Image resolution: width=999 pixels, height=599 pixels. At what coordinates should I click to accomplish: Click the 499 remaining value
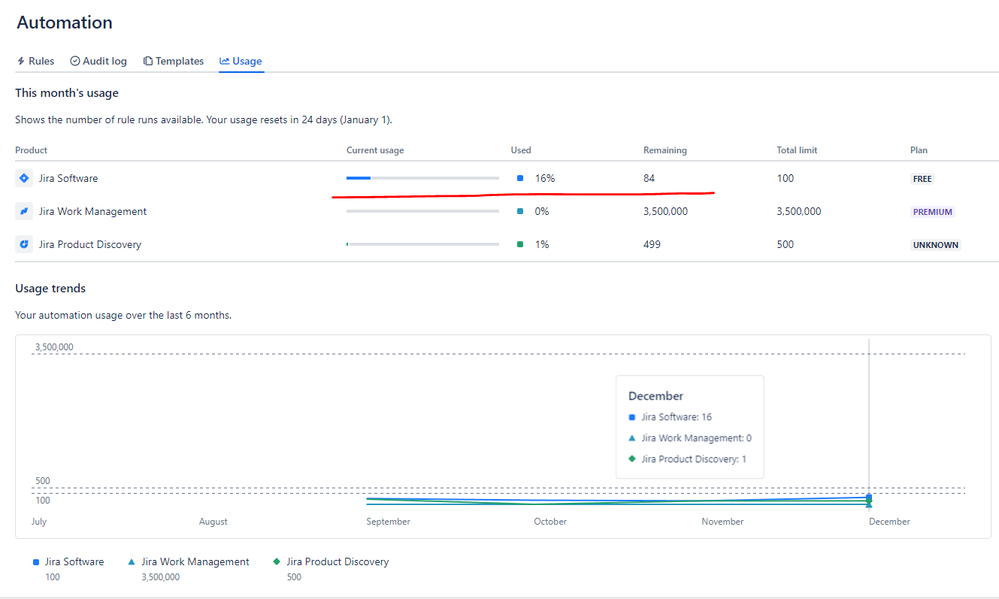652,245
